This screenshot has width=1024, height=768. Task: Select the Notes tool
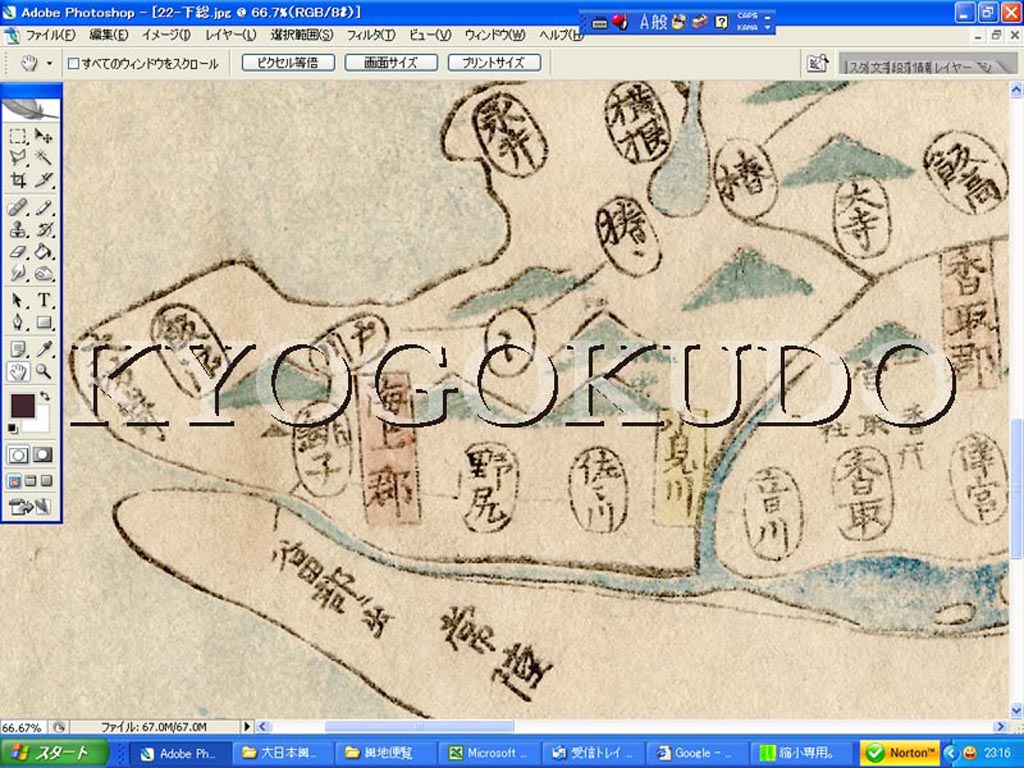[x=18, y=350]
